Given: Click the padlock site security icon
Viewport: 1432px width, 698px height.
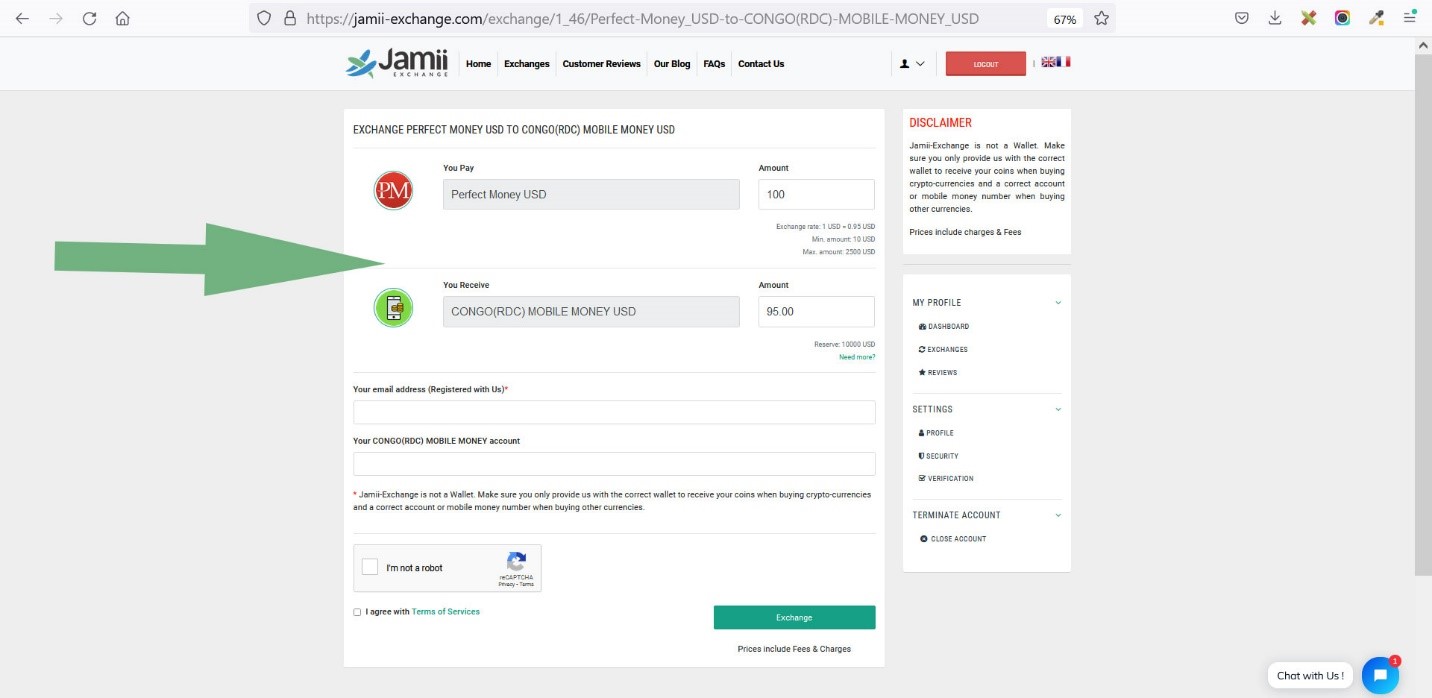Looking at the screenshot, I should tap(290, 18).
